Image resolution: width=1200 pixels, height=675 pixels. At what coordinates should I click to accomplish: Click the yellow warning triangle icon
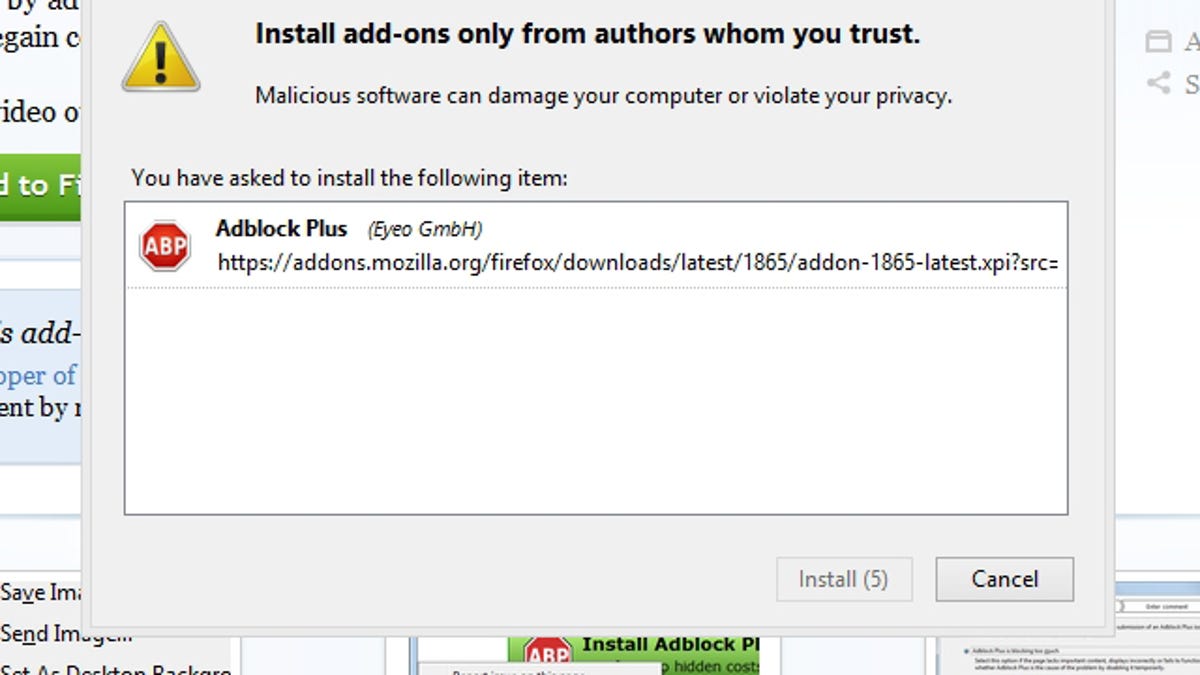[161, 57]
